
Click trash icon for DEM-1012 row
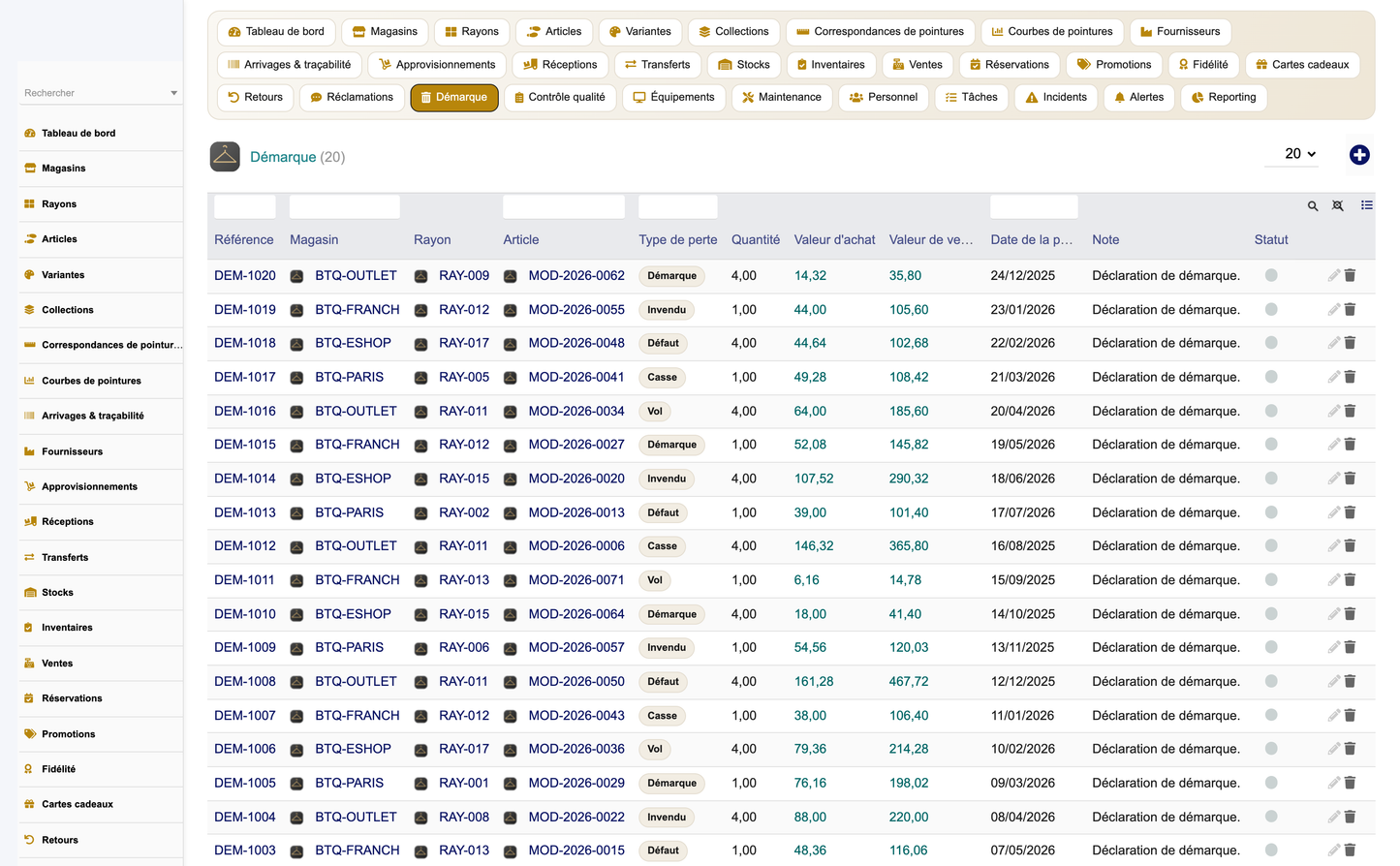pos(1351,546)
